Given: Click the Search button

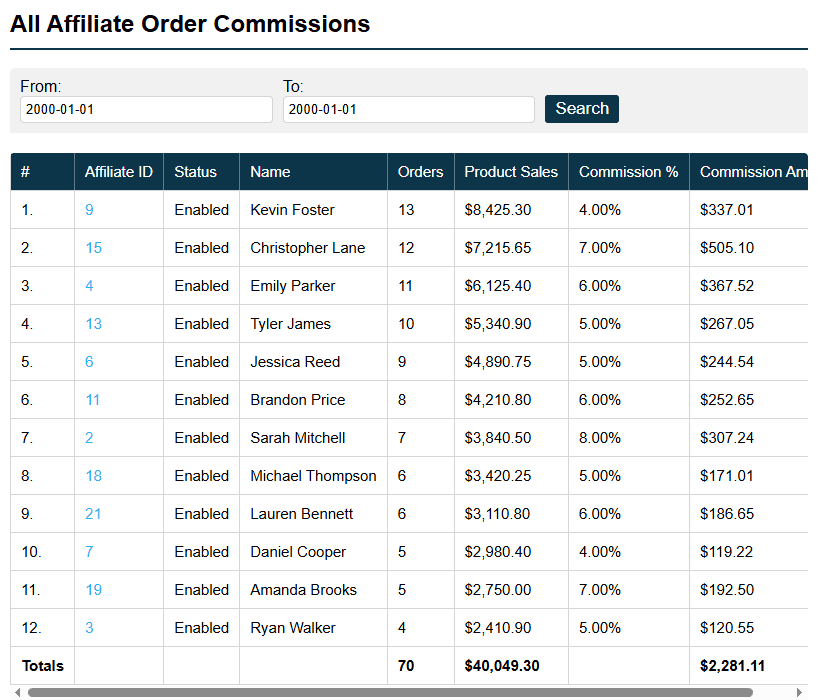Looking at the screenshot, I should [581, 108].
